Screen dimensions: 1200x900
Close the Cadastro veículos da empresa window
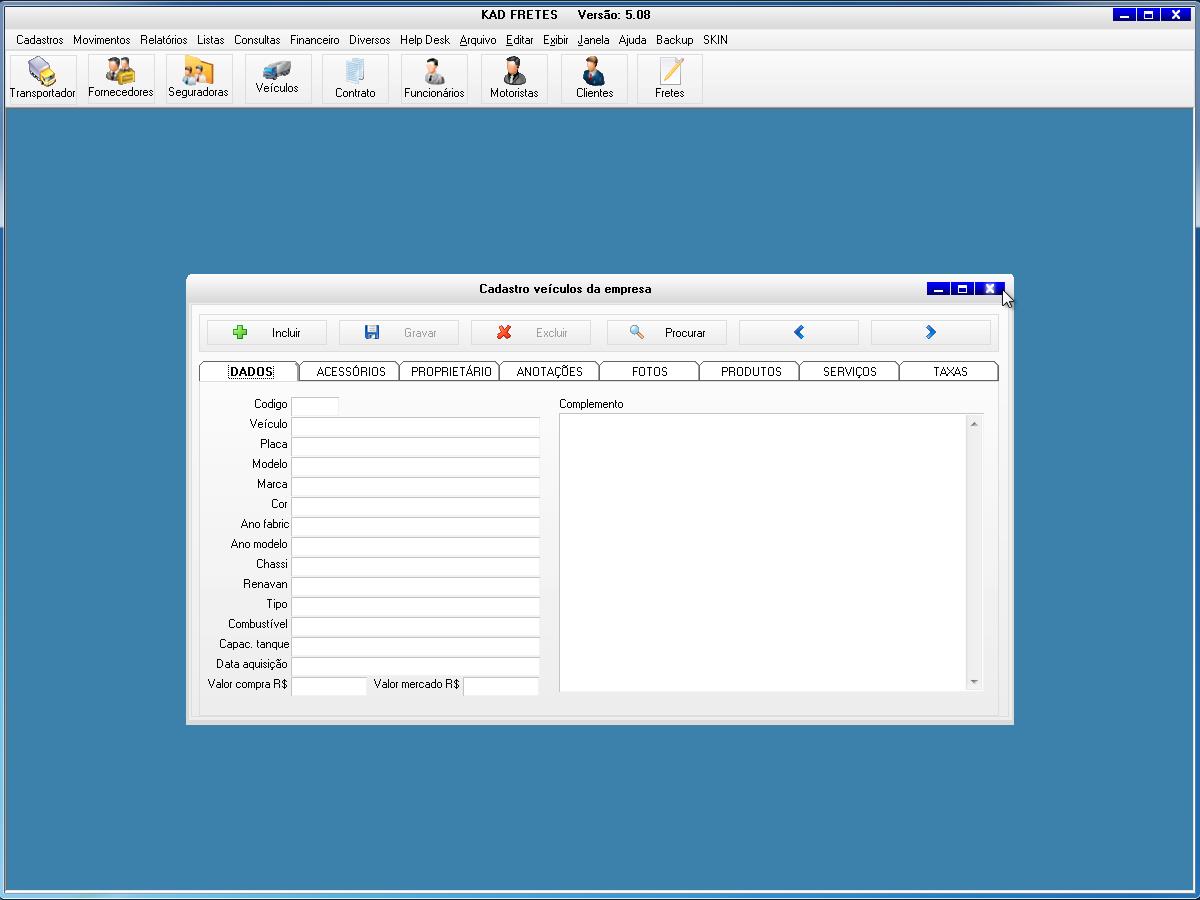[990, 289]
